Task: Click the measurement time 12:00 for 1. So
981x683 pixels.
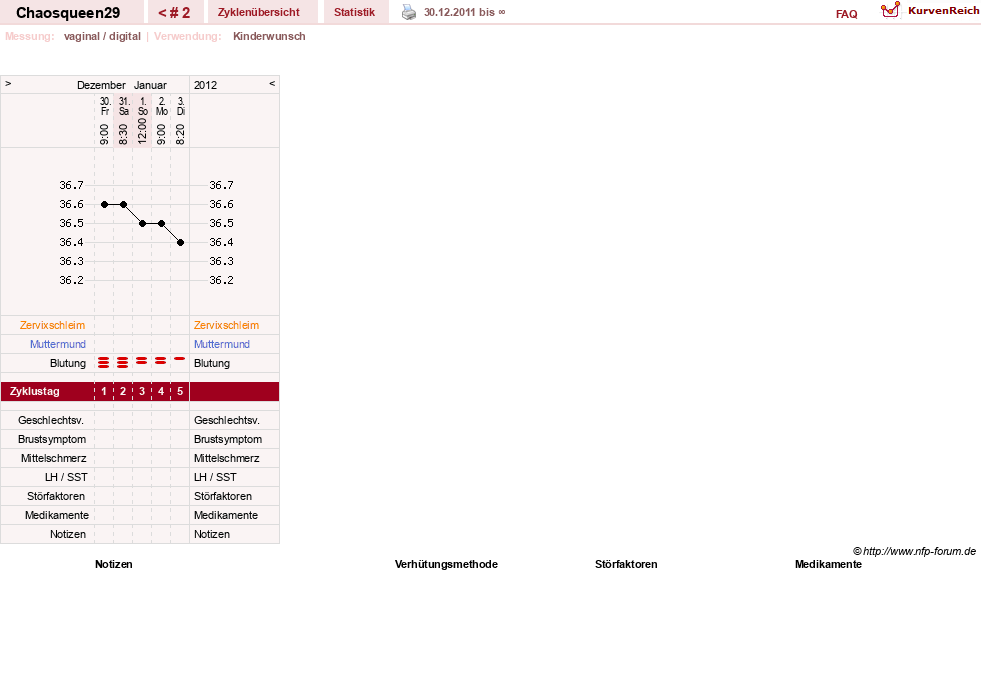Action: (x=143, y=131)
